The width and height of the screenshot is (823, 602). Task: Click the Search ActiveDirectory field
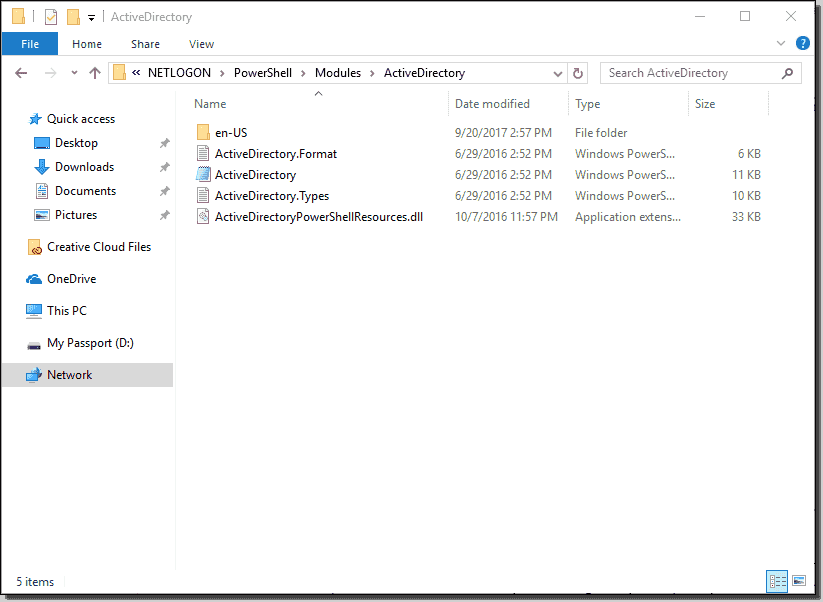[x=701, y=73]
